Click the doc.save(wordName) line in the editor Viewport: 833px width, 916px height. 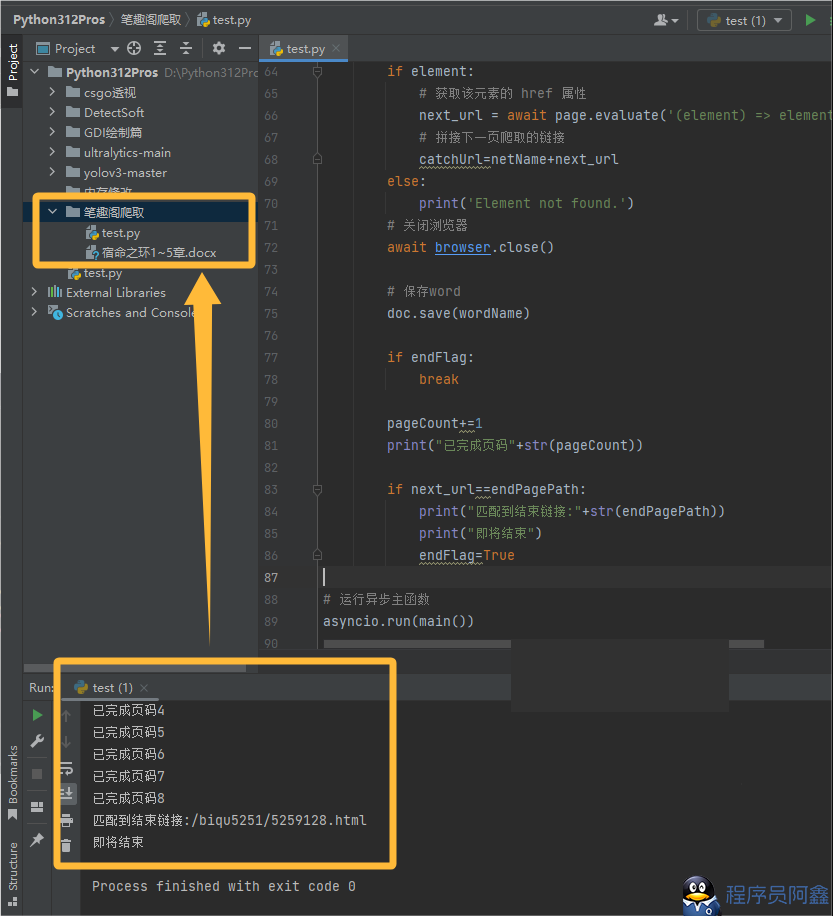pyautogui.click(x=458, y=313)
